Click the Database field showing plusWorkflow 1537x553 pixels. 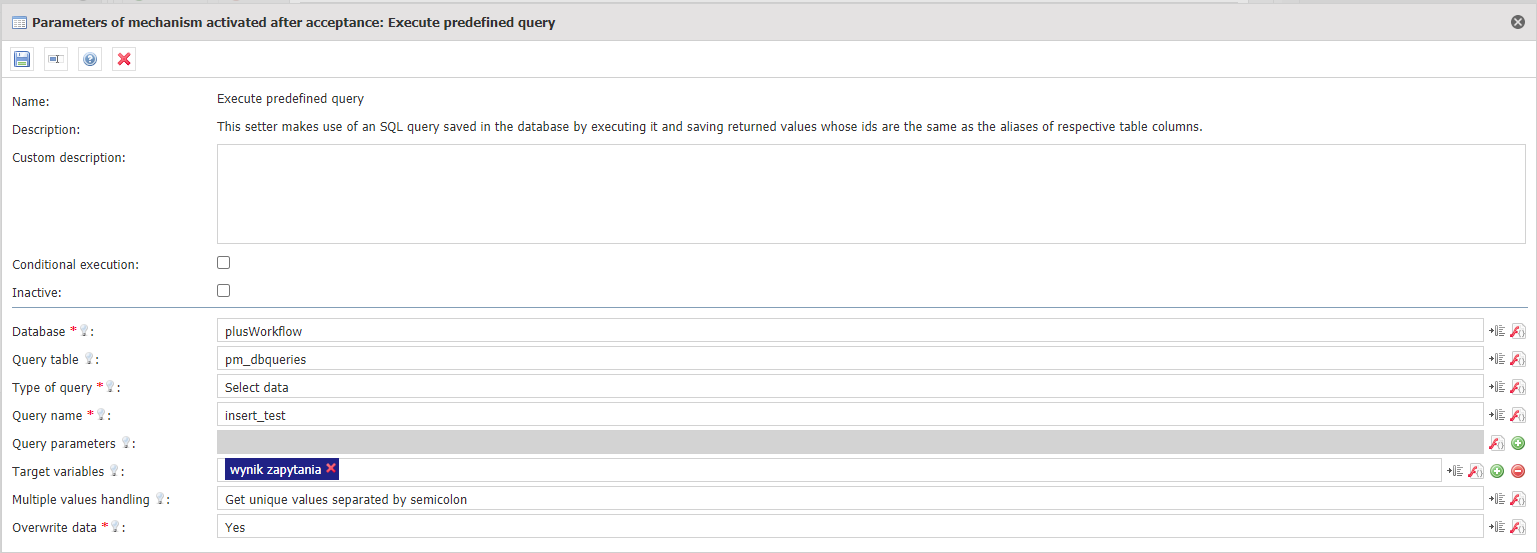[850, 331]
